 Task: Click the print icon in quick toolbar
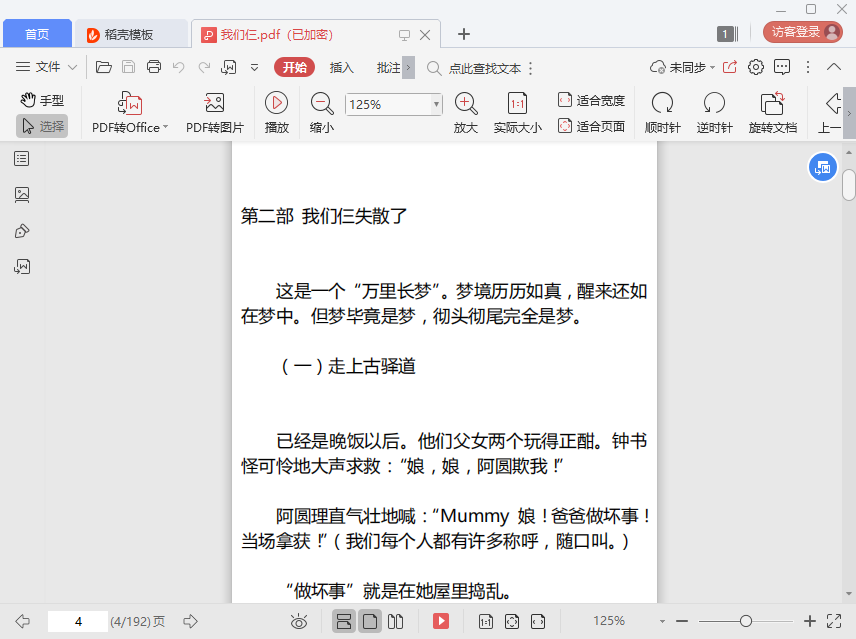(154, 67)
